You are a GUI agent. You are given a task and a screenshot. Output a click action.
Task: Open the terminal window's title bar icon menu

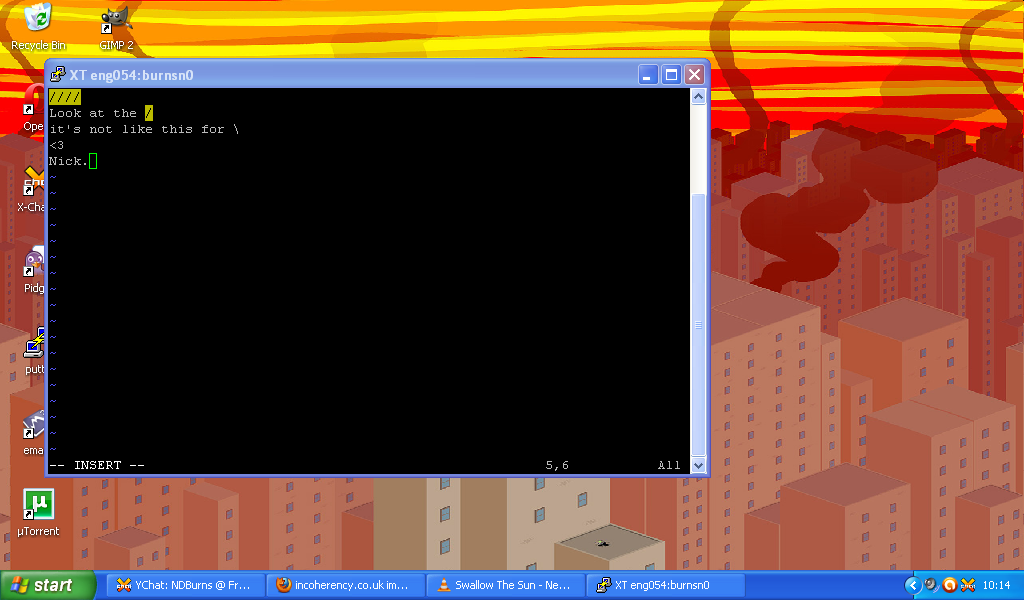(x=58, y=75)
